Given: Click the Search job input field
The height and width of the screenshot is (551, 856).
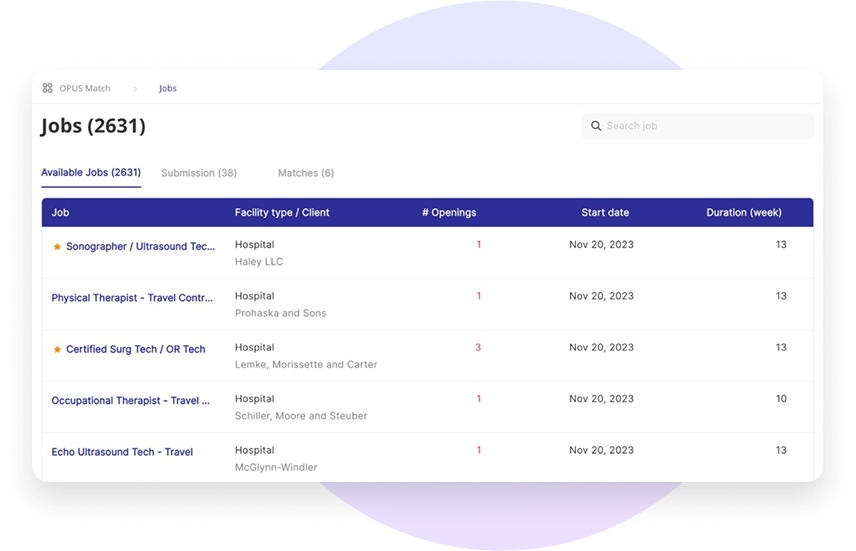Looking at the screenshot, I should point(697,126).
